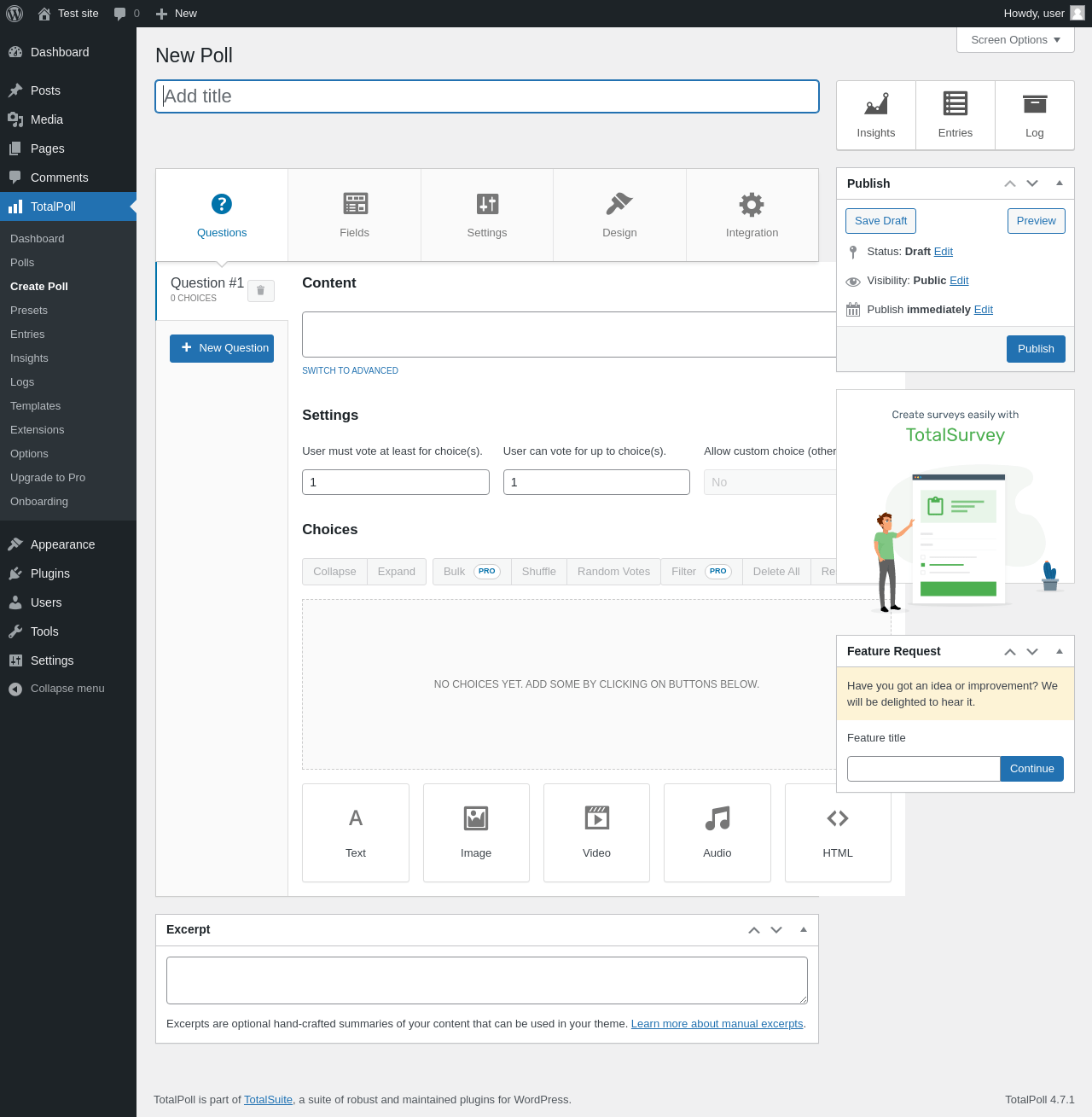1092x1117 pixels.
Task: Edit the Publish immediately schedule
Action: click(984, 310)
